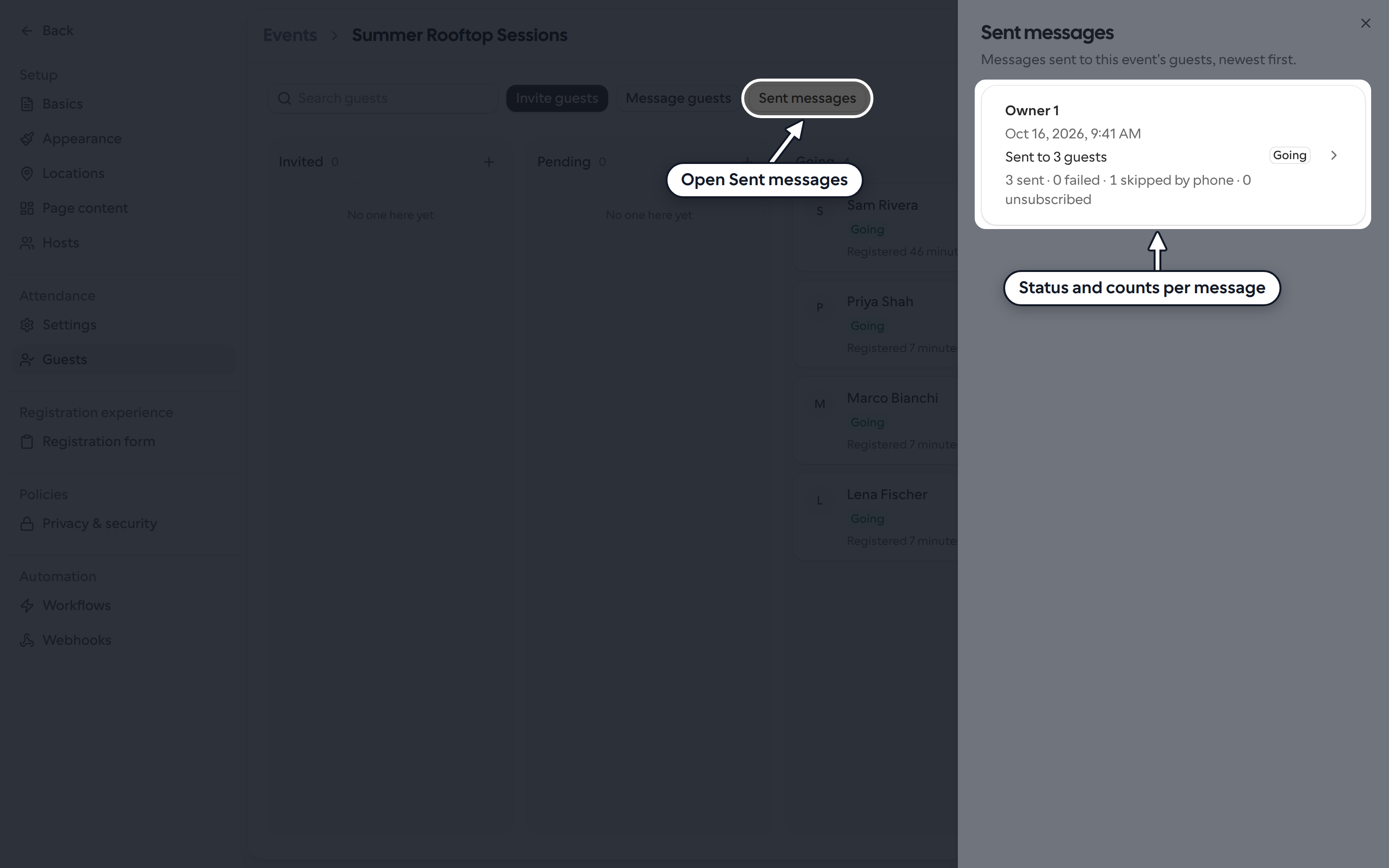This screenshot has width=1389, height=868.
Task: Open the Marco Bianchi guest card
Action: 876,421
